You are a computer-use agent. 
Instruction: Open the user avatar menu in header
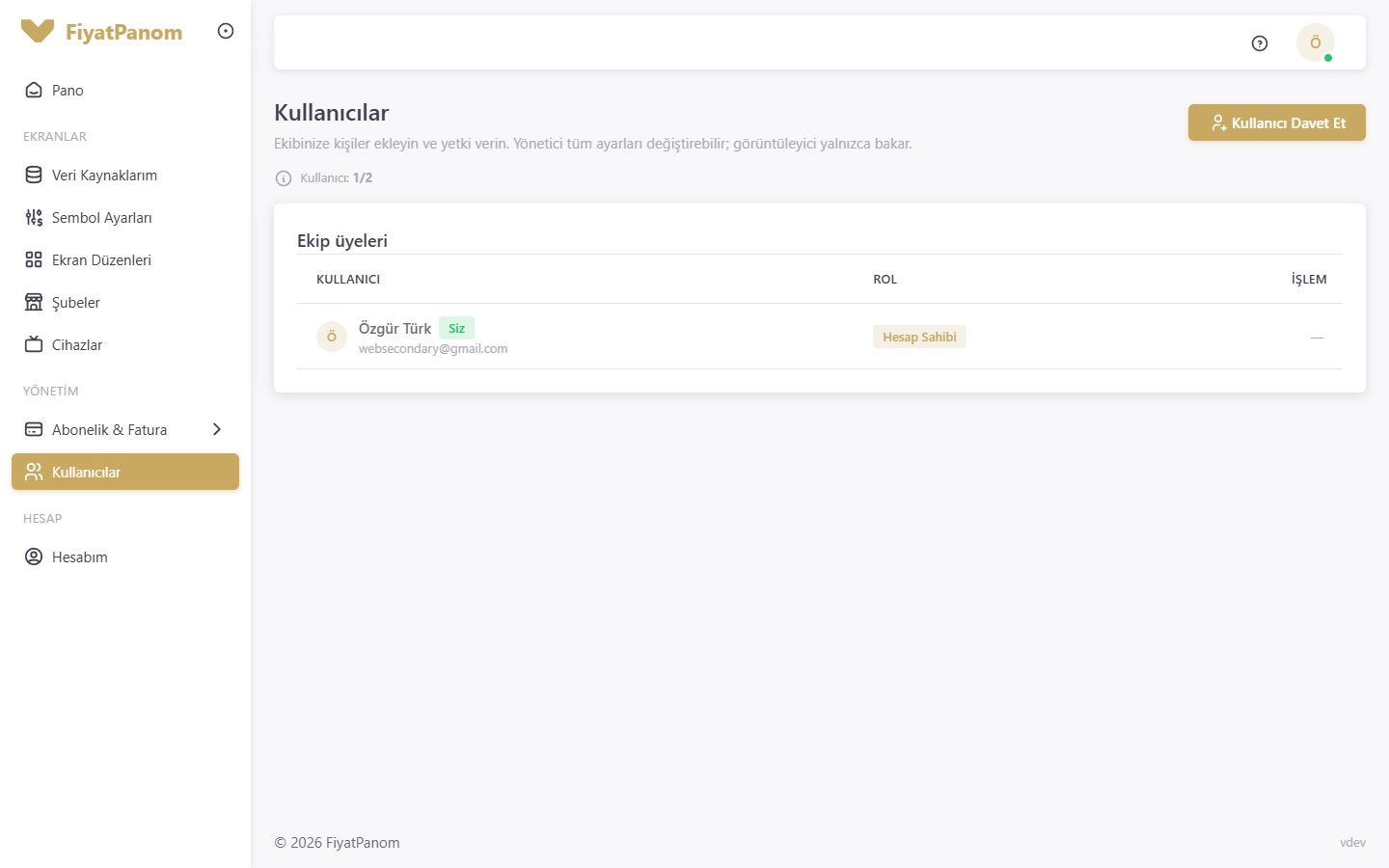tap(1316, 43)
